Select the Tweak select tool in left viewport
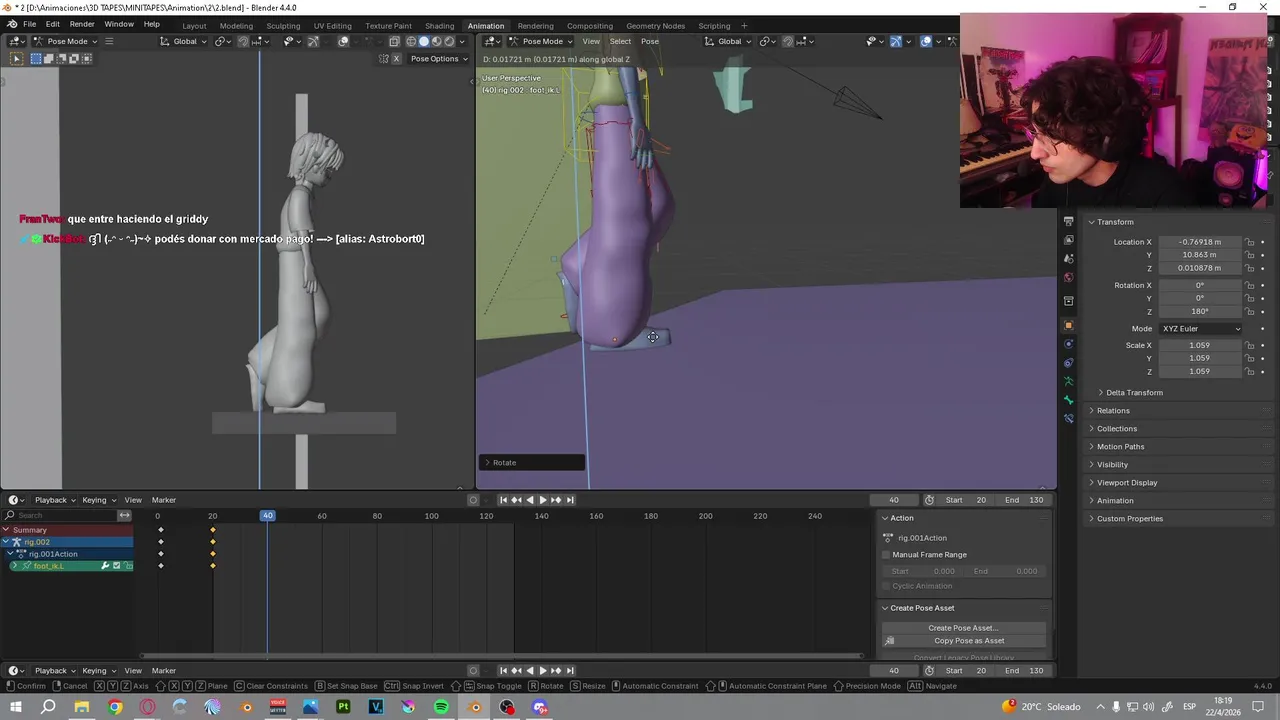1280x720 pixels. coord(16,58)
